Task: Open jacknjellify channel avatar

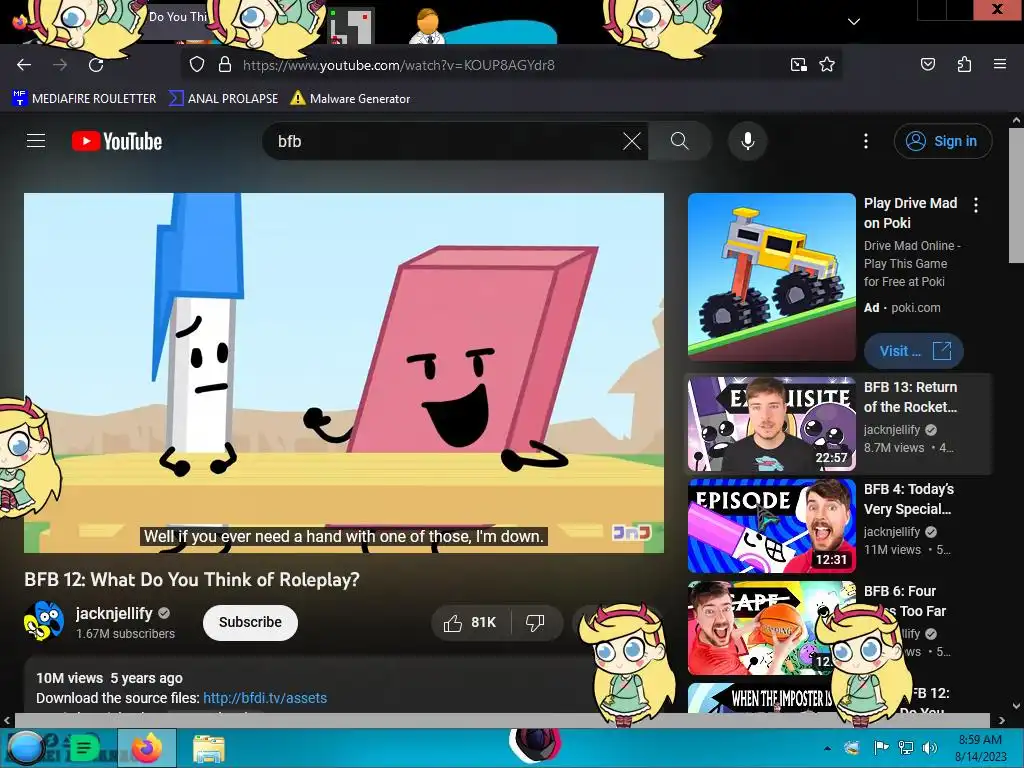Action: [44, 621]
